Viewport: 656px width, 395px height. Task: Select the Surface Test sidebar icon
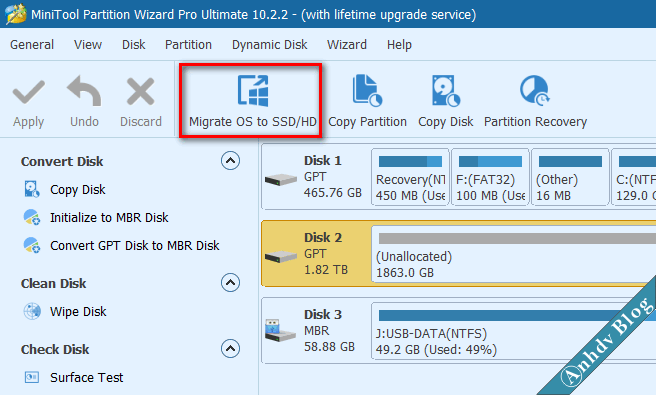[32, 377]
